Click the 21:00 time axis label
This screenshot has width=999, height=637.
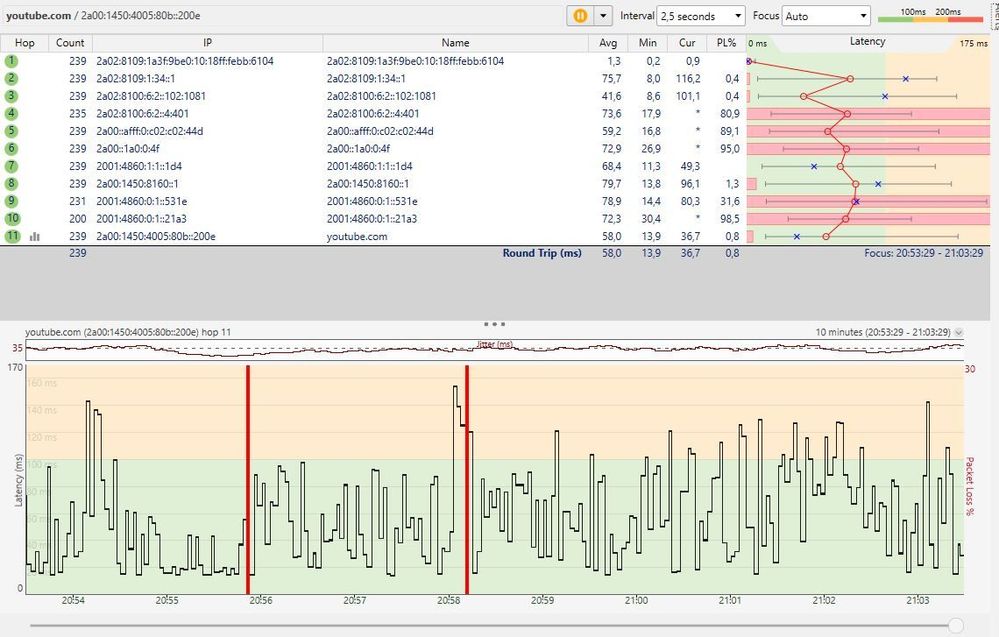pos(636,600)
